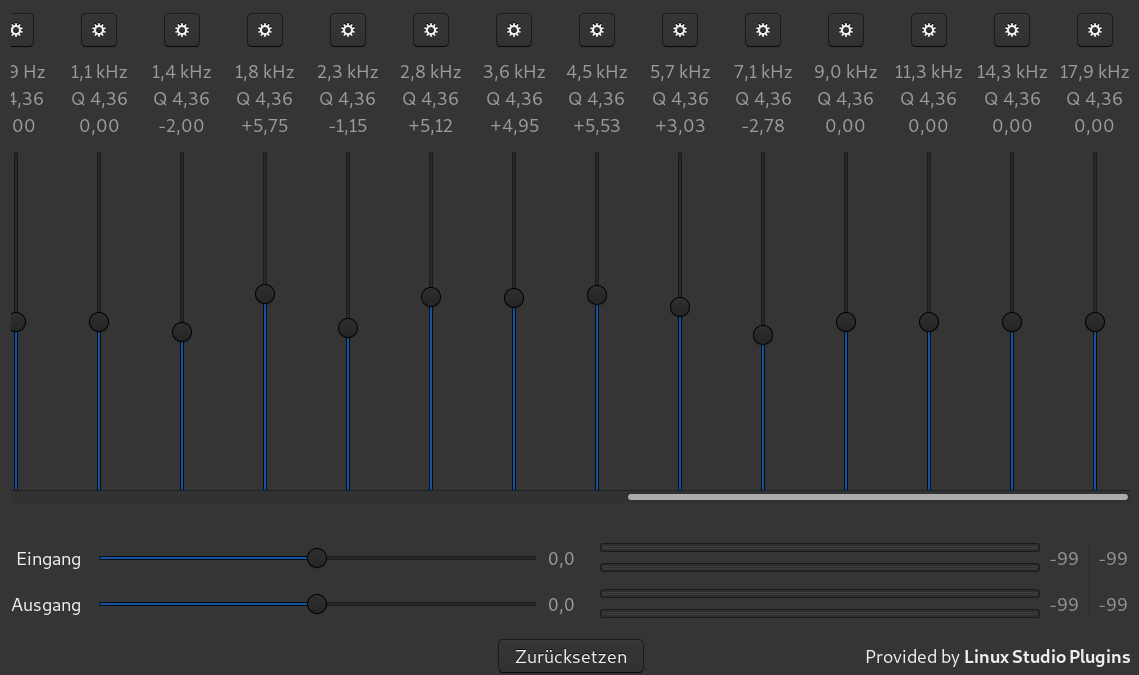Viewport: 1139px width, 675px height.
Task: Select the 2,8 kHz band slider knob
Action: 431,297
